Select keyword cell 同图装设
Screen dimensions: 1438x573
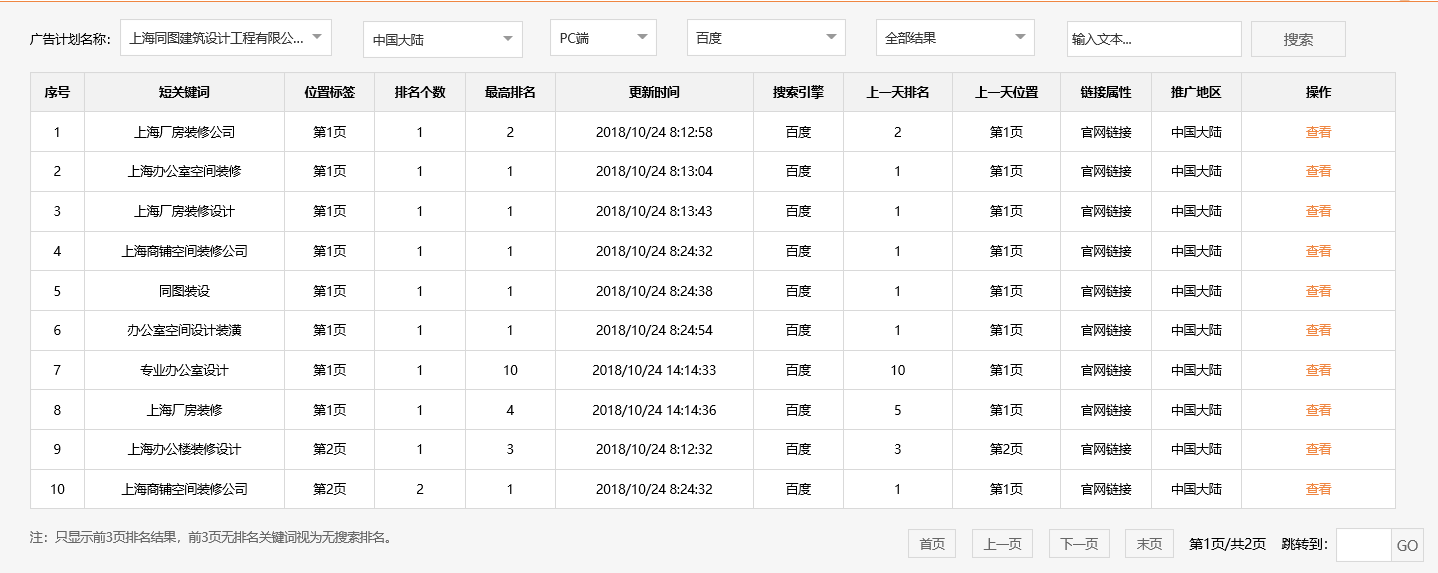tap(184, 291)
